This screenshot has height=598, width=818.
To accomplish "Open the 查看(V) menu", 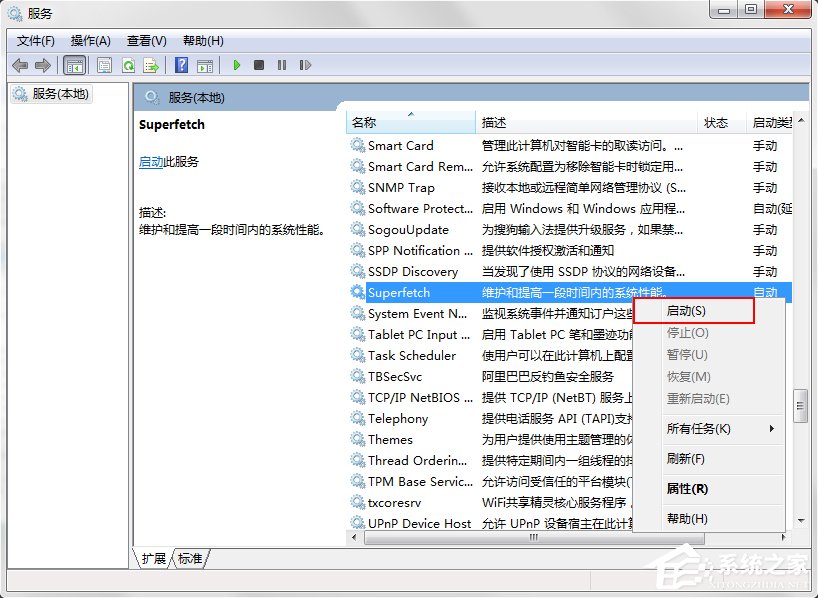I will [x=145, y=41].
